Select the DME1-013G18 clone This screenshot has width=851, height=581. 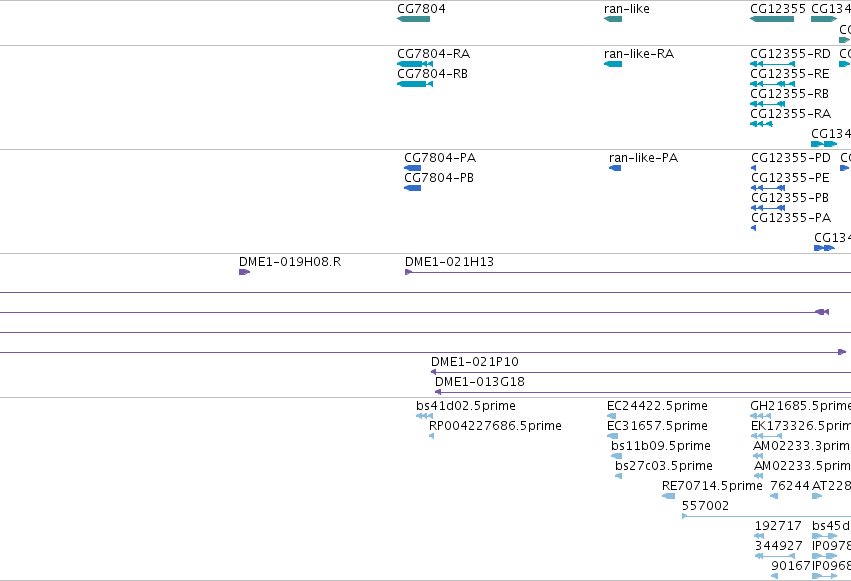pos(643,392)
